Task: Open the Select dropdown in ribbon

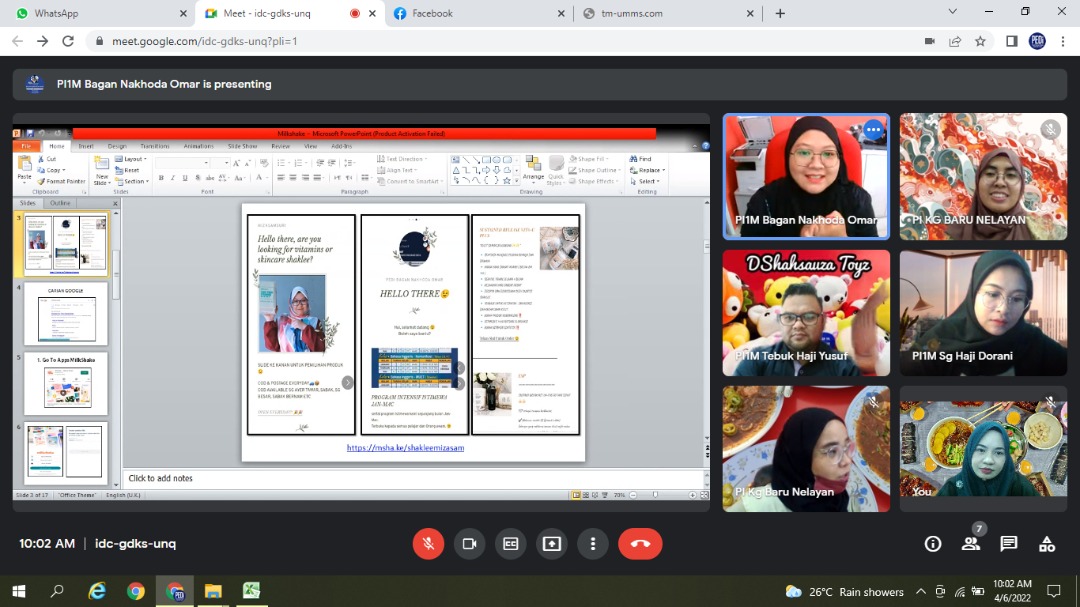Action: 645,182
